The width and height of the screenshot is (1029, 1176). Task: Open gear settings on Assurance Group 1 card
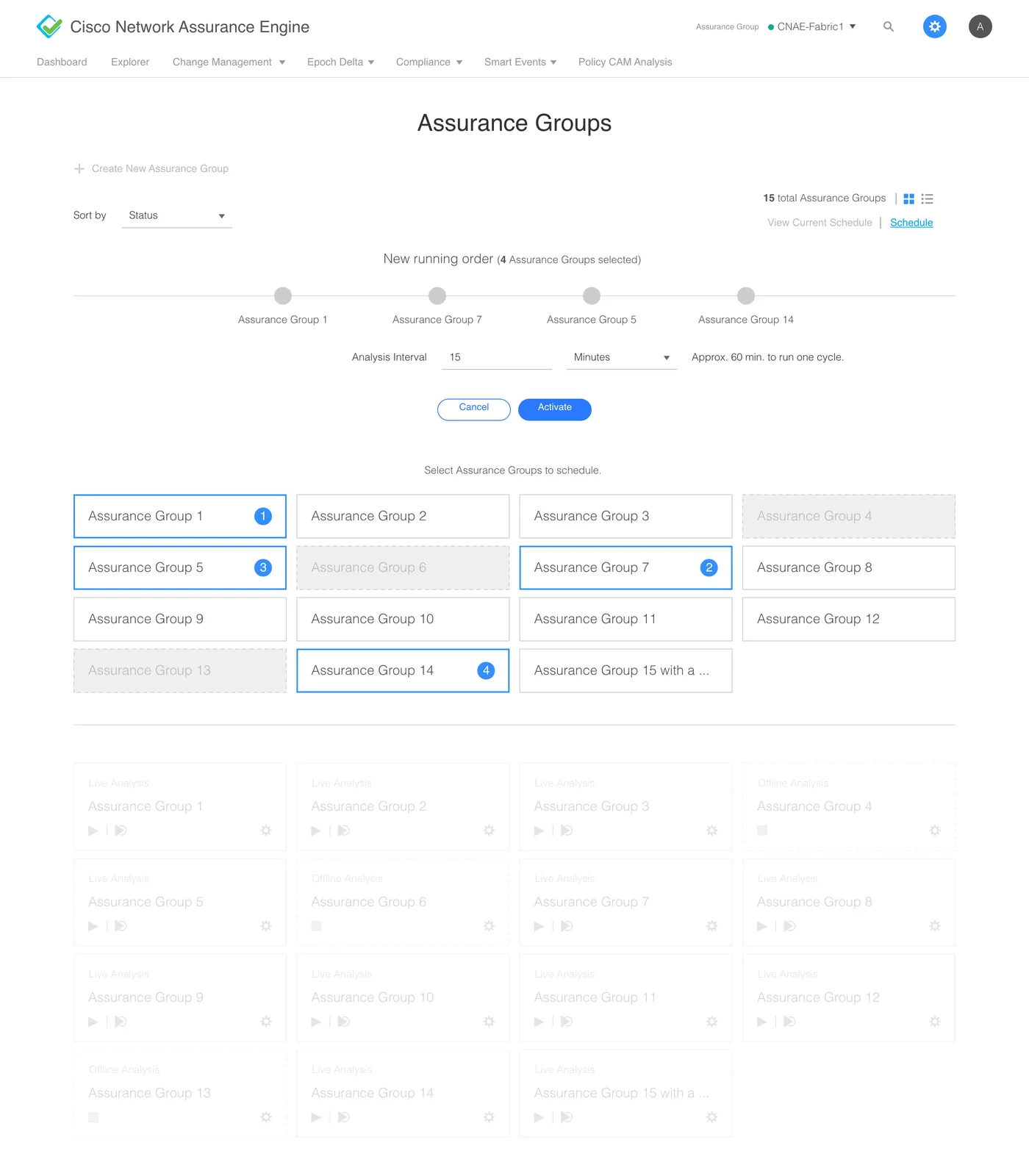266,830
